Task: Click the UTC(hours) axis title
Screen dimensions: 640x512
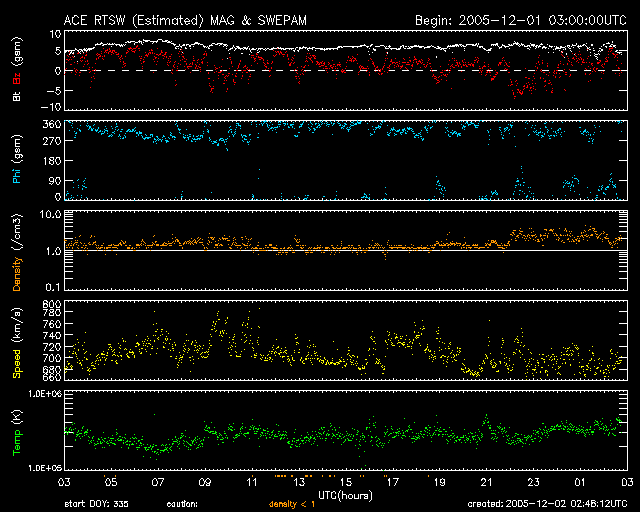Action: 346,494
